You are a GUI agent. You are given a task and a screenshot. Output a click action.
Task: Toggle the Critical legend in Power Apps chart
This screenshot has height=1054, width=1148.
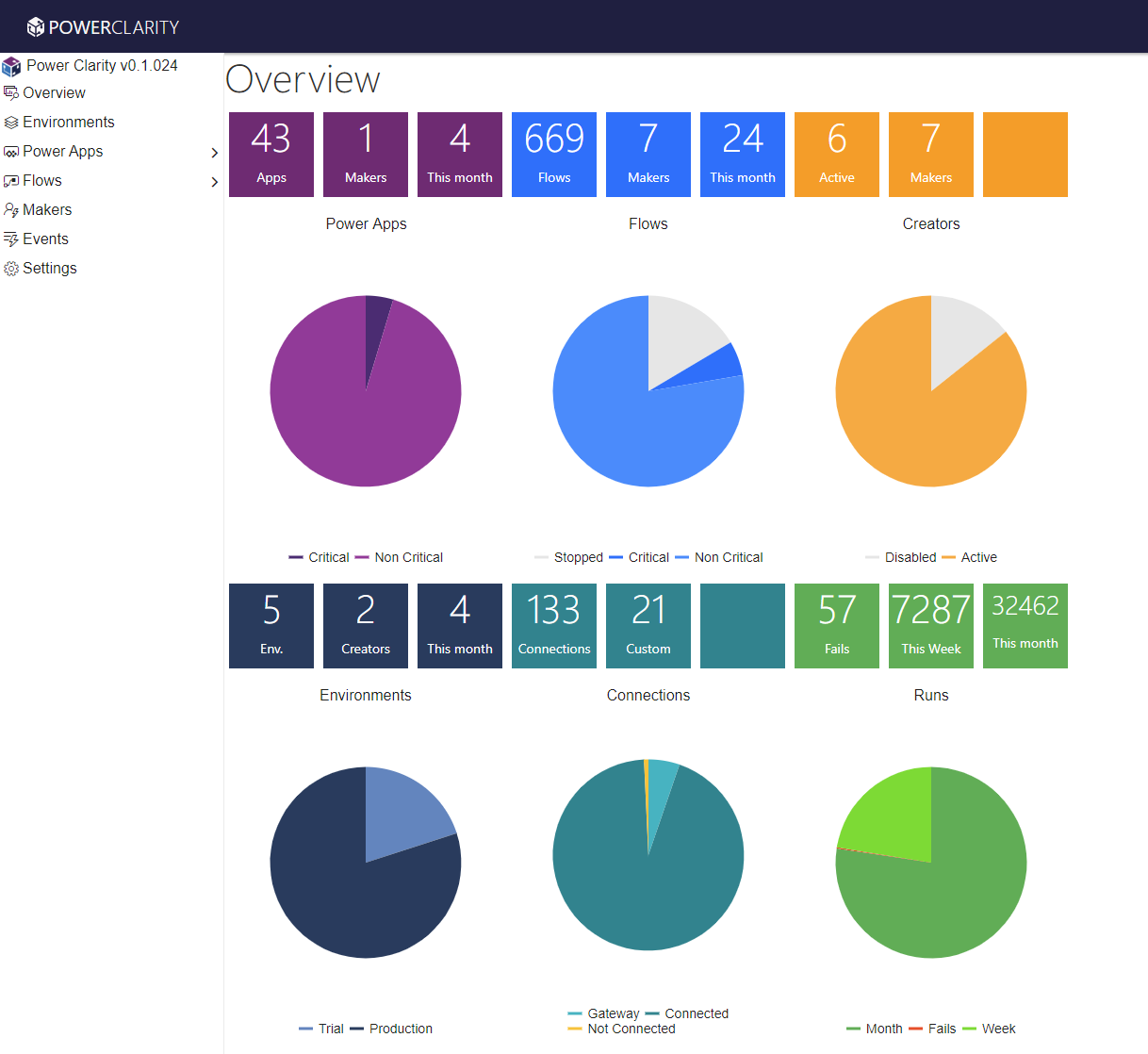pos(319,557)
